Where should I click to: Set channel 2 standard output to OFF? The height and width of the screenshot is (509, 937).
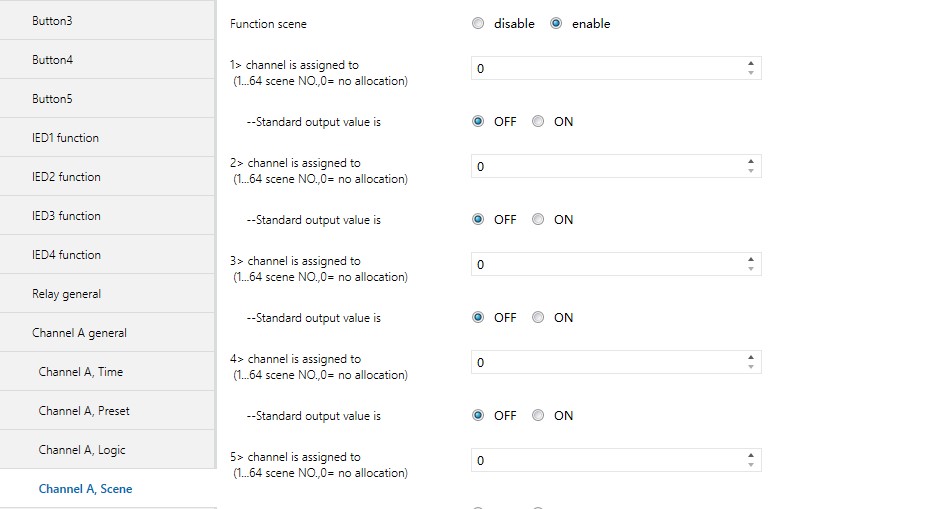(x=478, y=219)
